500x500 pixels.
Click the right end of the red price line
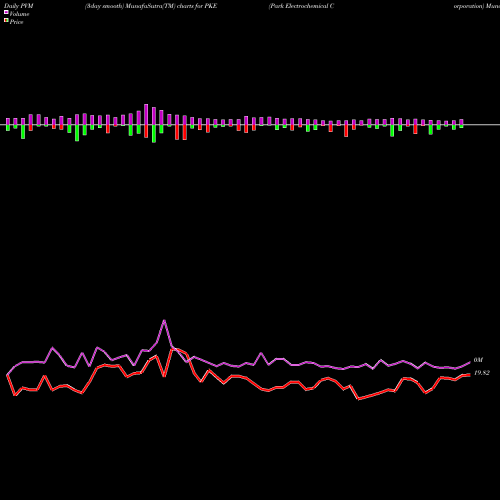click(x=470, y=375)
